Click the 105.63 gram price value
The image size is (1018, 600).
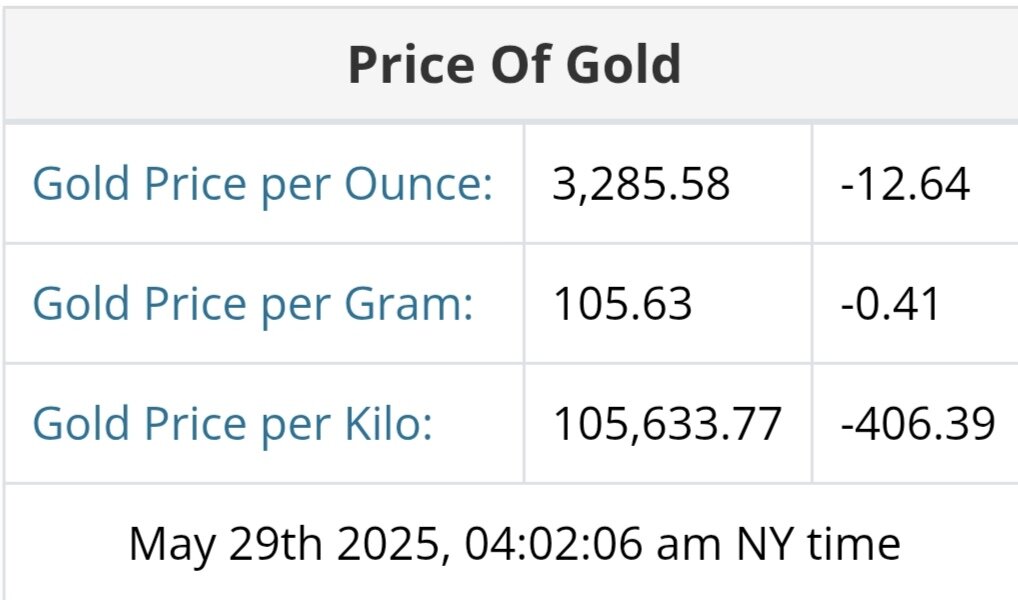pos(622,305)
